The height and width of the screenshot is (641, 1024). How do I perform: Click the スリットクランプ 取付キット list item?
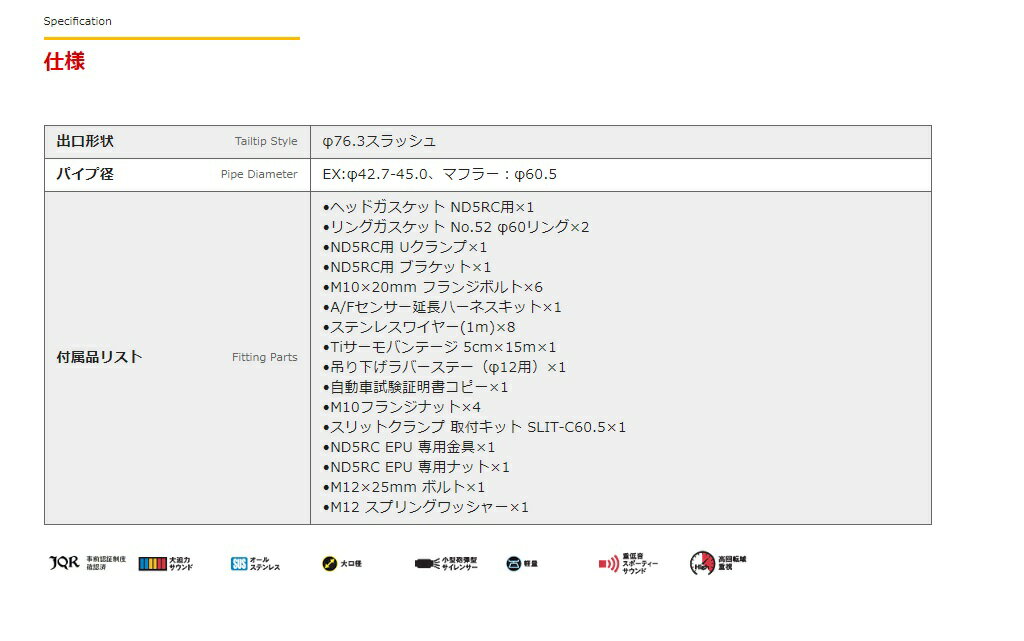[x=474, y=427]
